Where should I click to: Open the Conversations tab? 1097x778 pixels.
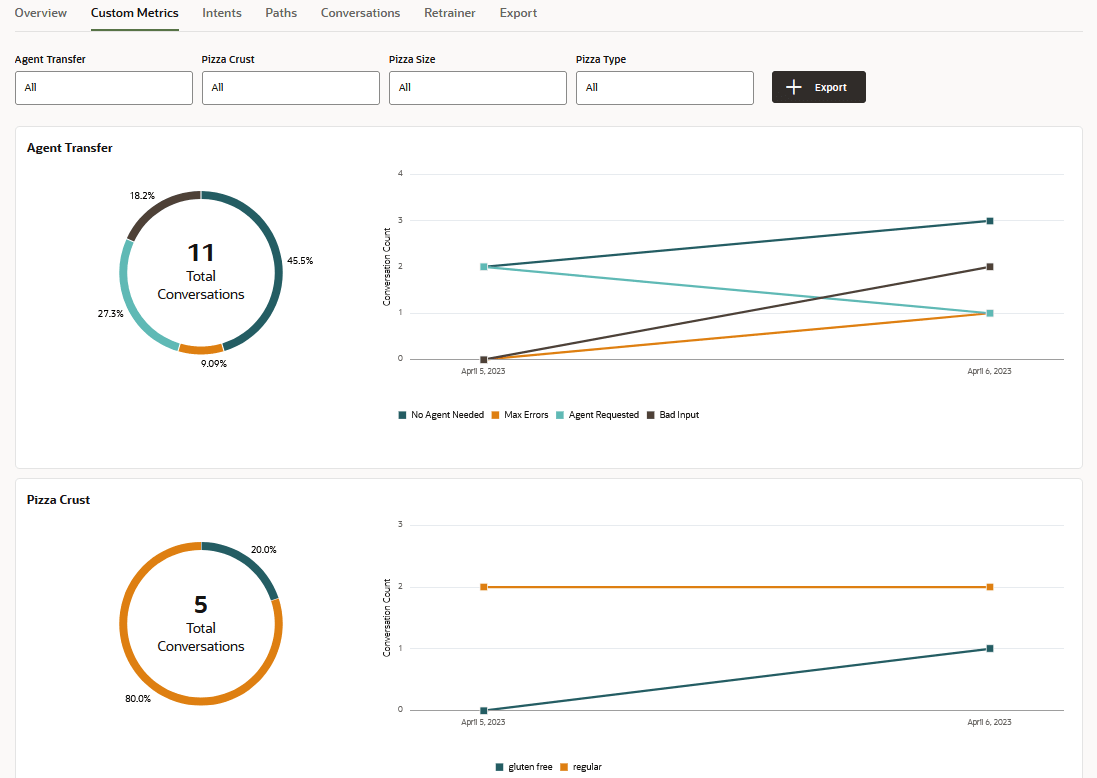(360, 13)
